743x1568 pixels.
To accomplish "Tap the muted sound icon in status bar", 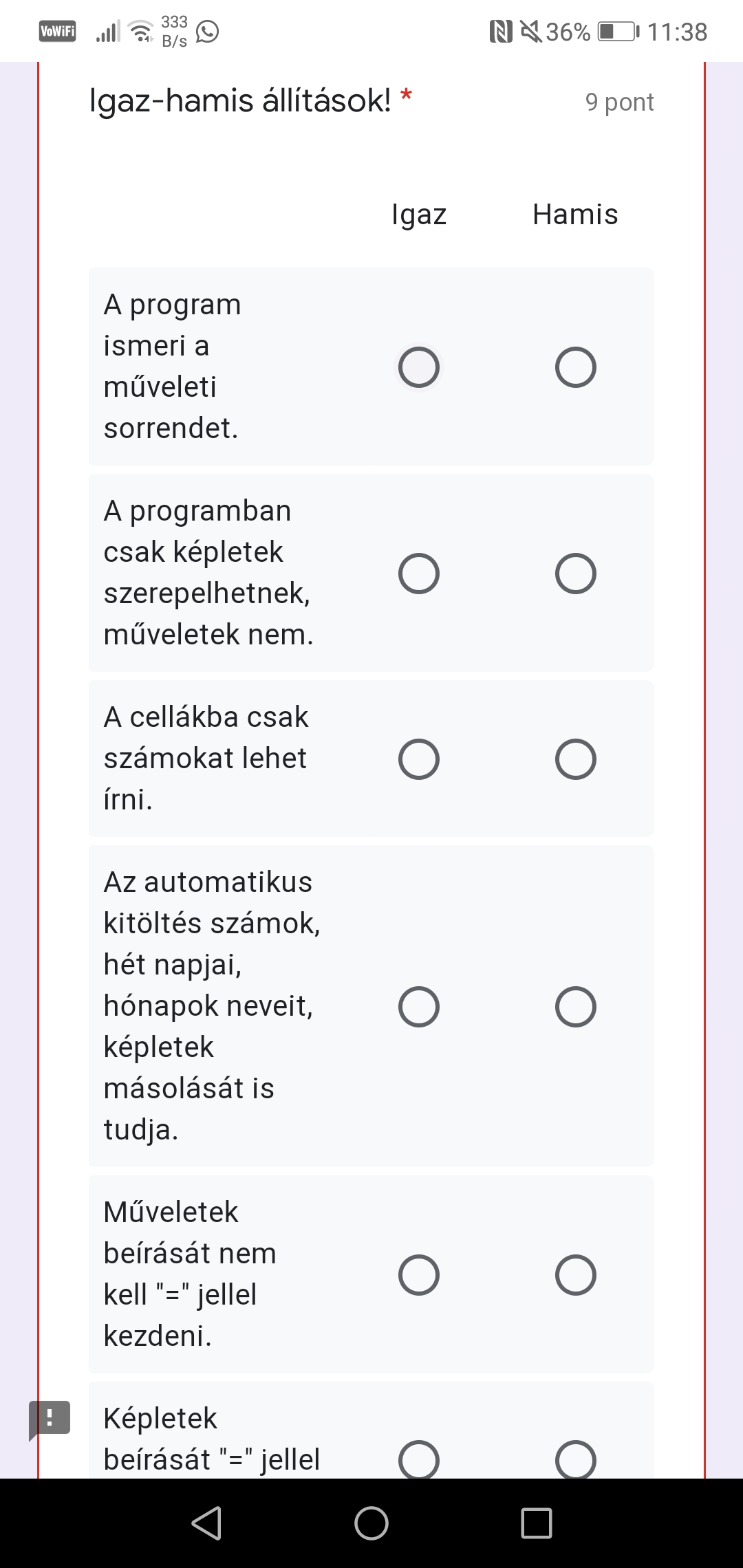I will click(x=530, y=32).
